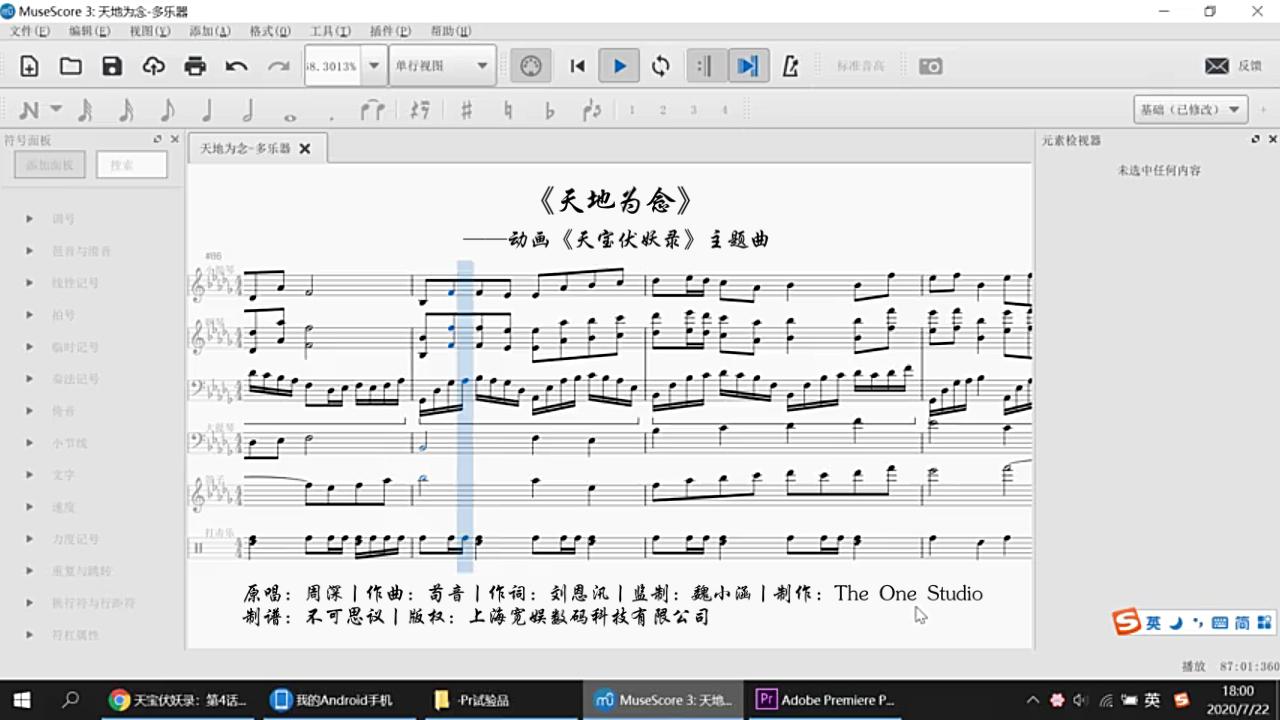Image resolution: width=1280 pixels, height=720 pixels.
Task: Close the 天地为念-多乐器 score tab
Action: [x=305, y=149]
